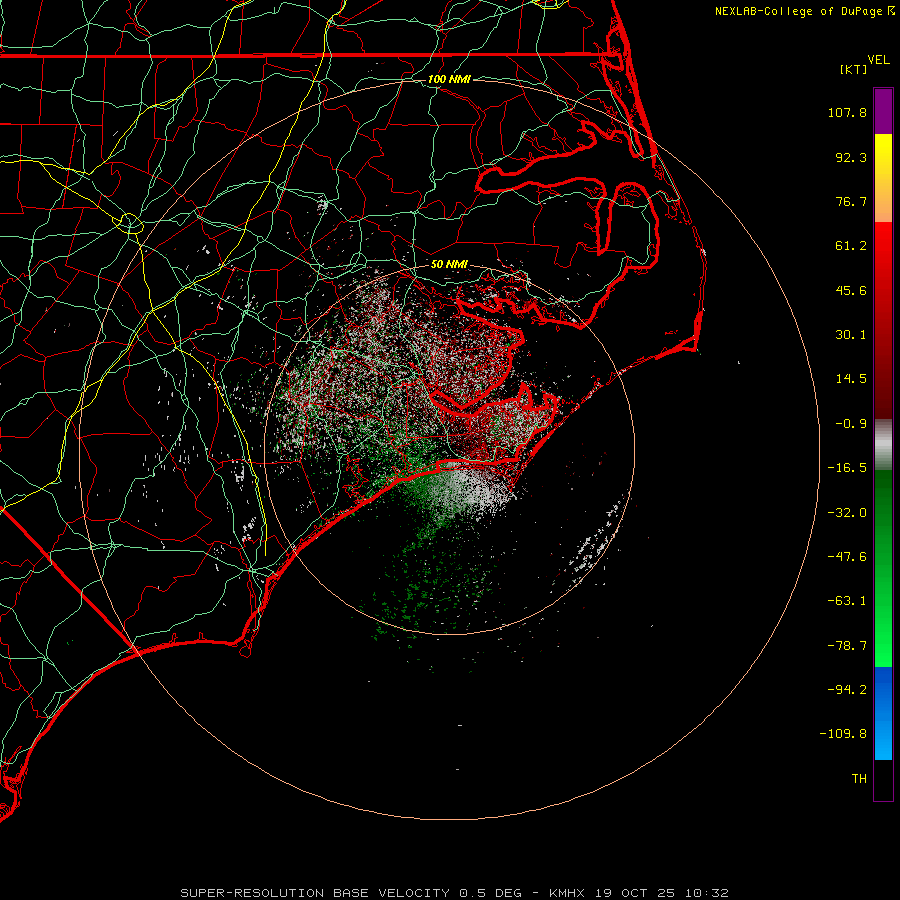
Task: Select the -32.0 scale label
Action: tap(847, 513)
